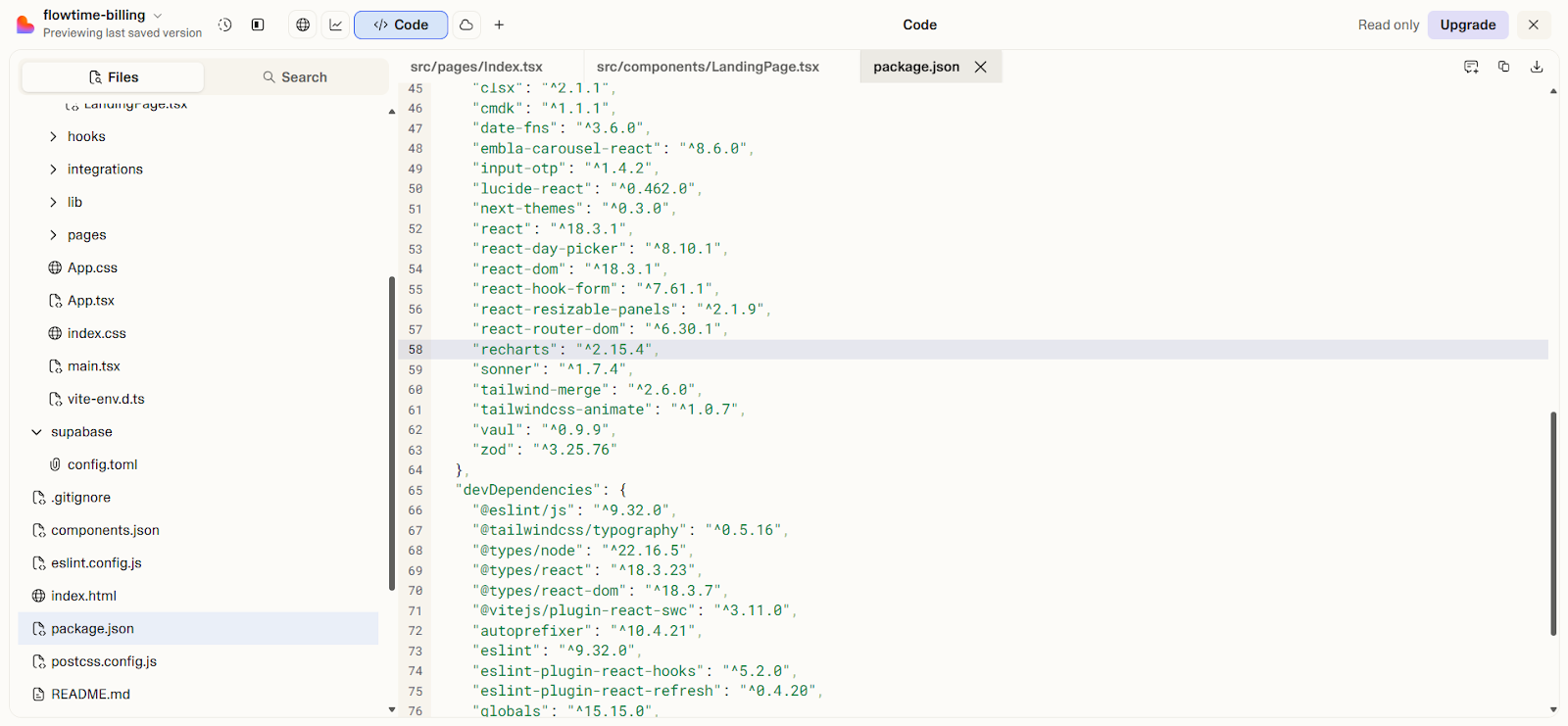Click the Lovable heart logo
The height and width of the screenshot is (726, 1568).
coord(24,24)
